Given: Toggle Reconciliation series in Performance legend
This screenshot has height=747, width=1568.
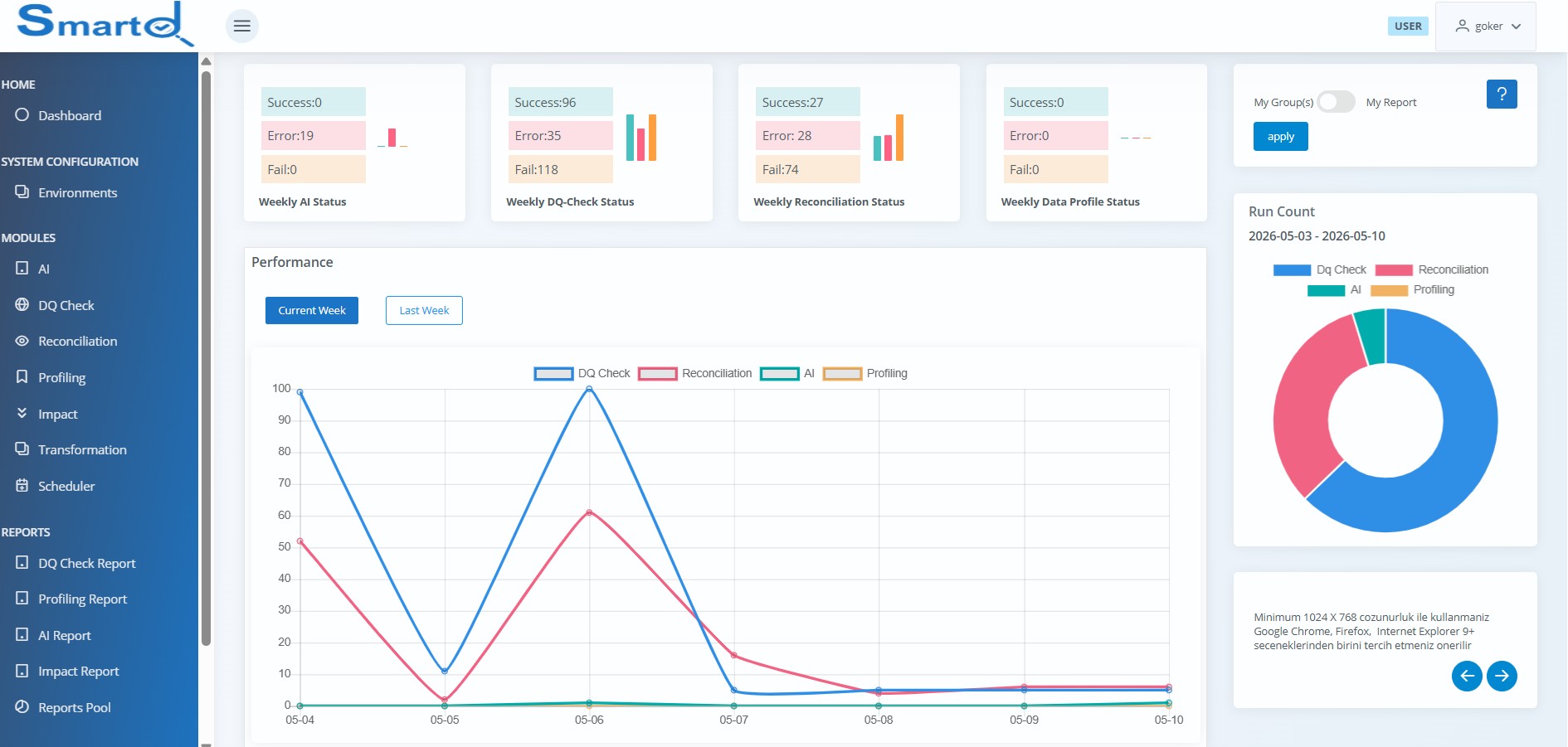Looking at the screenshot, I should pyautogui.click(x=695, y=373).
